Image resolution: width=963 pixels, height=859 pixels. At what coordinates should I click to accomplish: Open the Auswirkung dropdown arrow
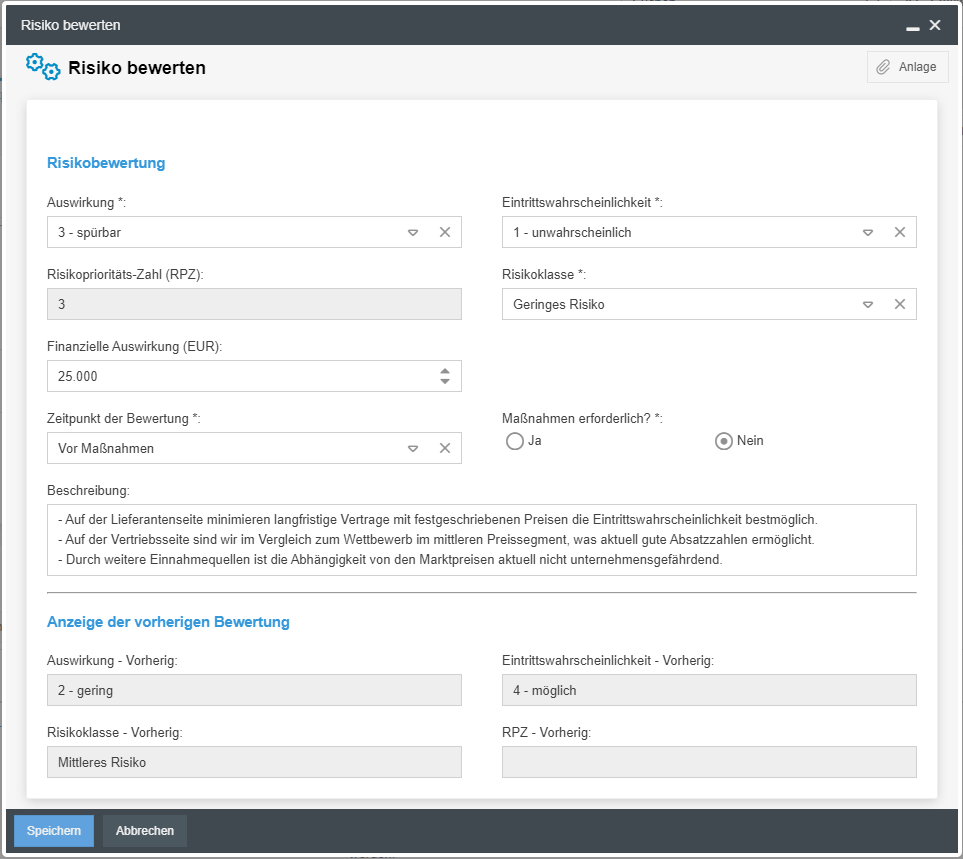(413, 232)
